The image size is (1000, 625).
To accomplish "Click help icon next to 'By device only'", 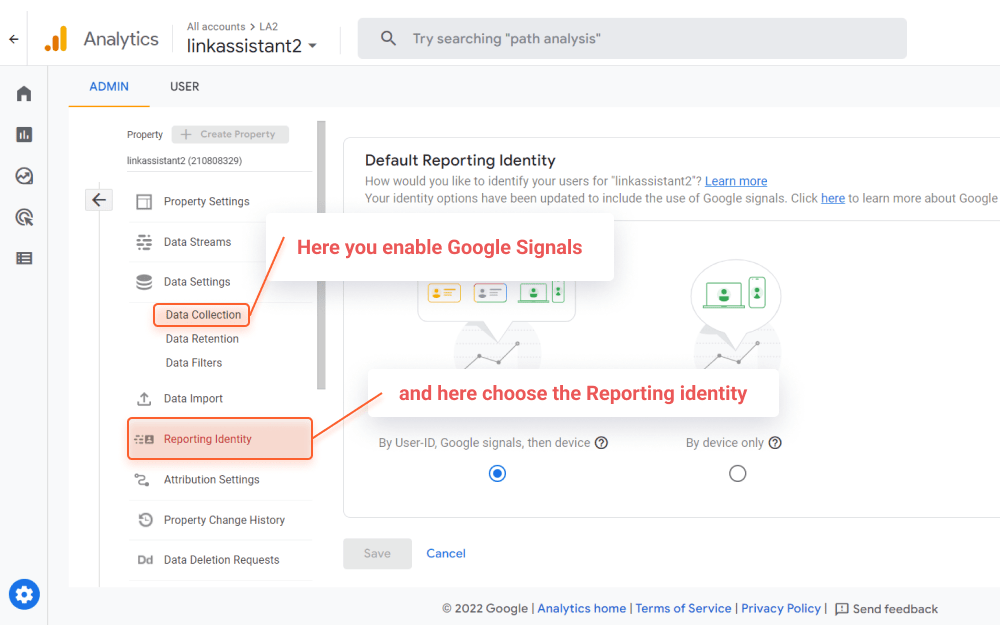I will point(775,443).
